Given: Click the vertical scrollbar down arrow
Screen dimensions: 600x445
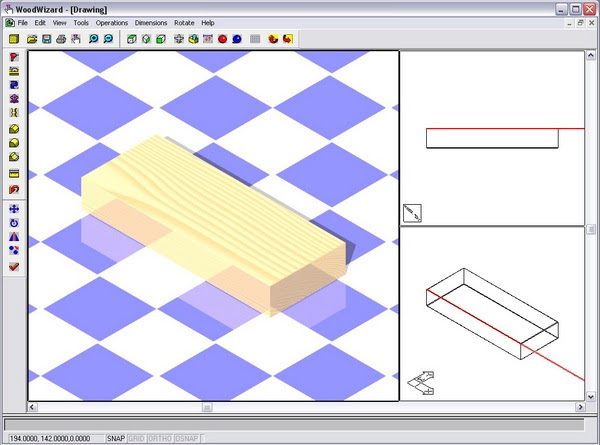Looking at the screenshot, I should (591, 397).
